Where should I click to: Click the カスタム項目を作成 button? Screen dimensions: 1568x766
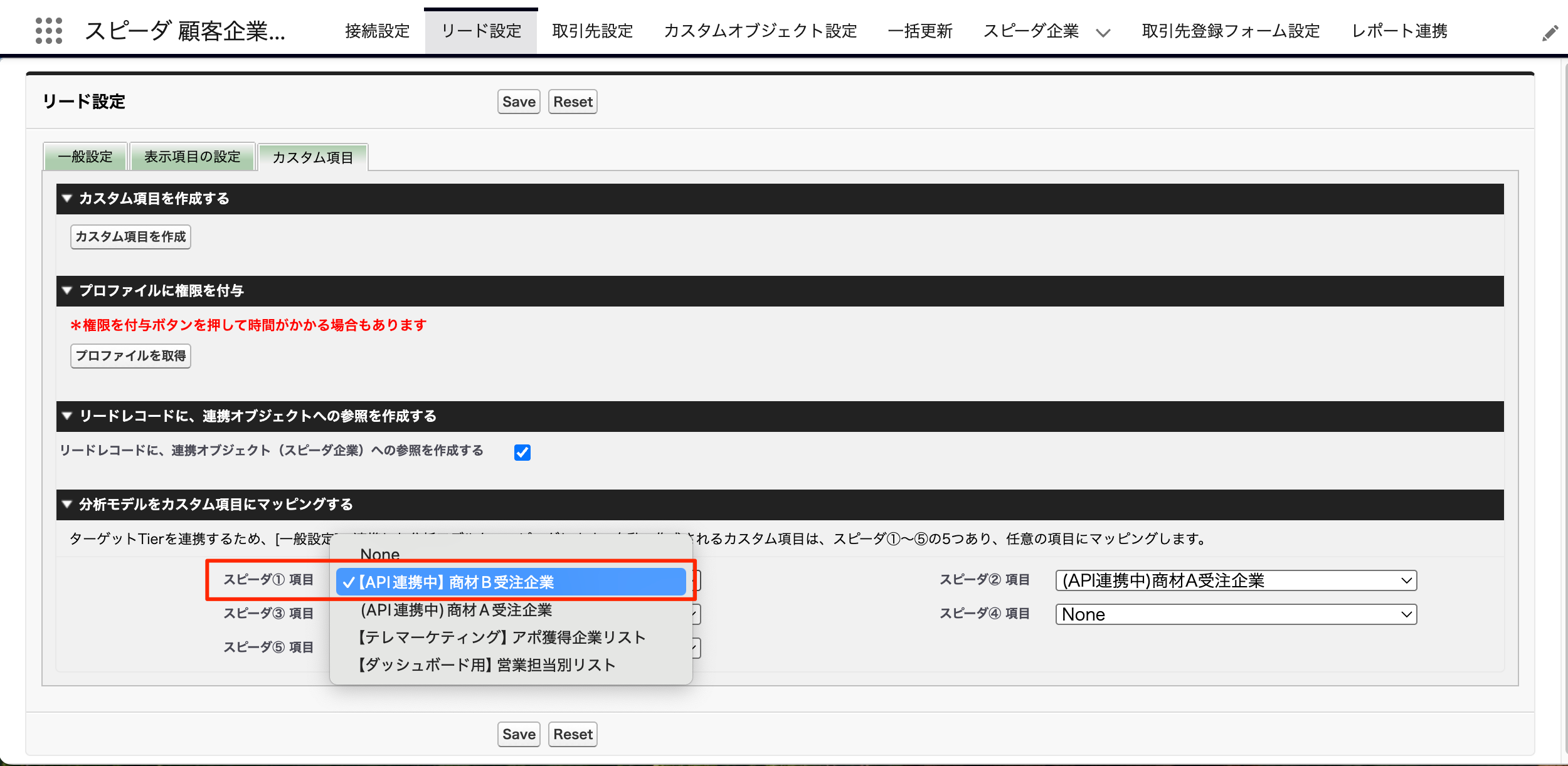[130, 237]
